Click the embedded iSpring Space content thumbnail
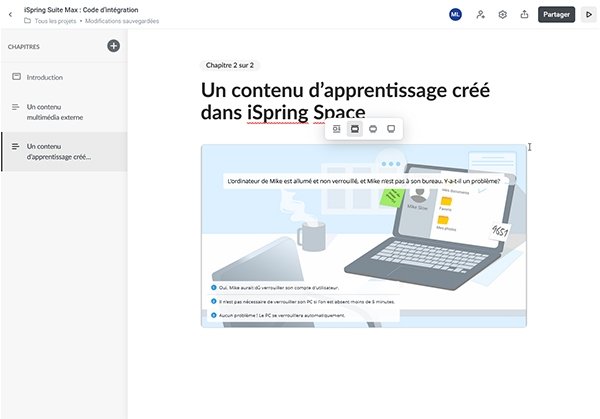 (364, 236)
